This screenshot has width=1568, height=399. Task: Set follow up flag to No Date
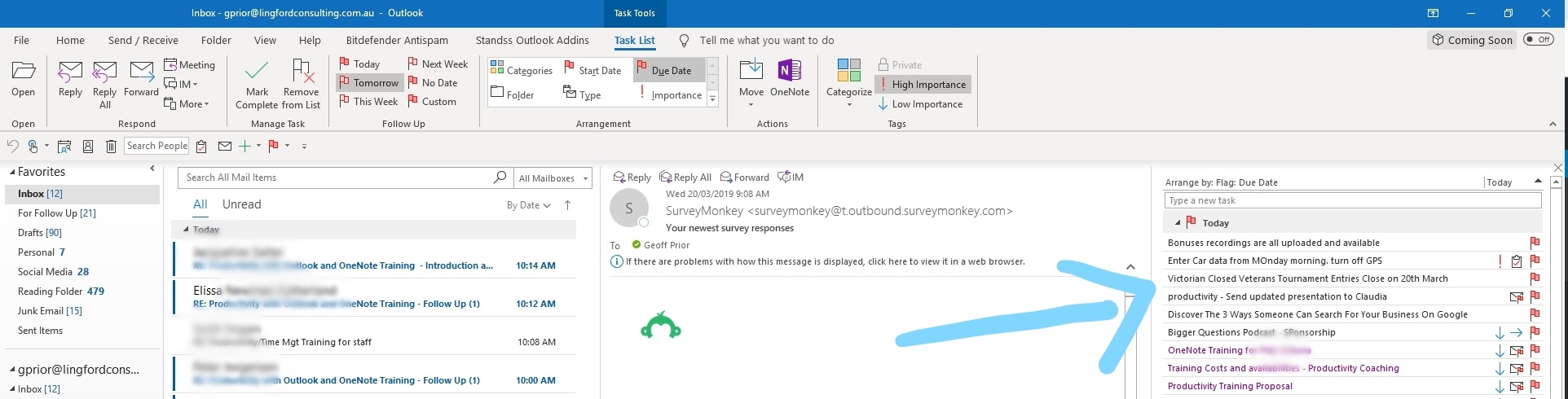click(x=432, y=82)
